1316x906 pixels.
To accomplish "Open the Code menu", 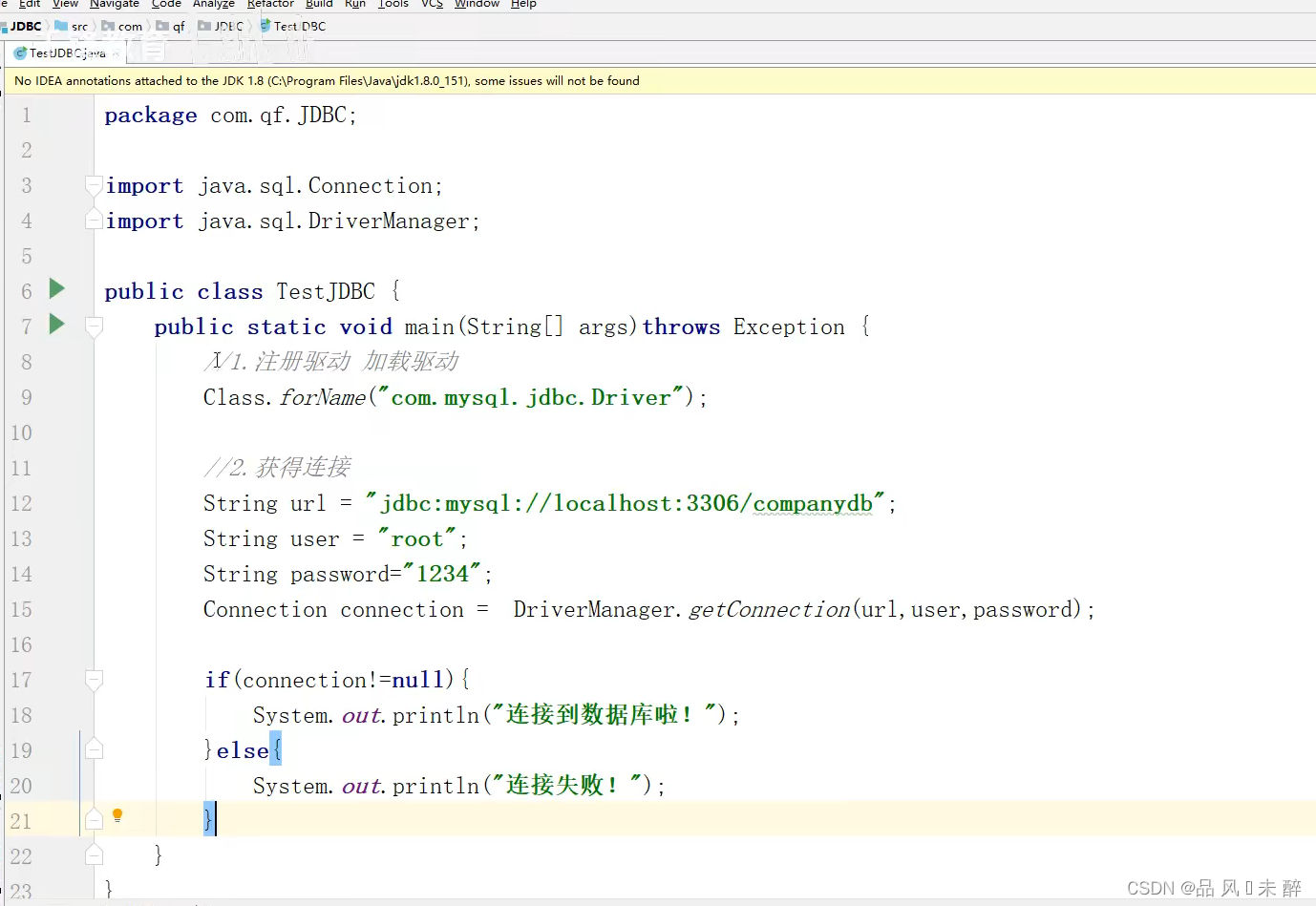I will tap(166, 4).
